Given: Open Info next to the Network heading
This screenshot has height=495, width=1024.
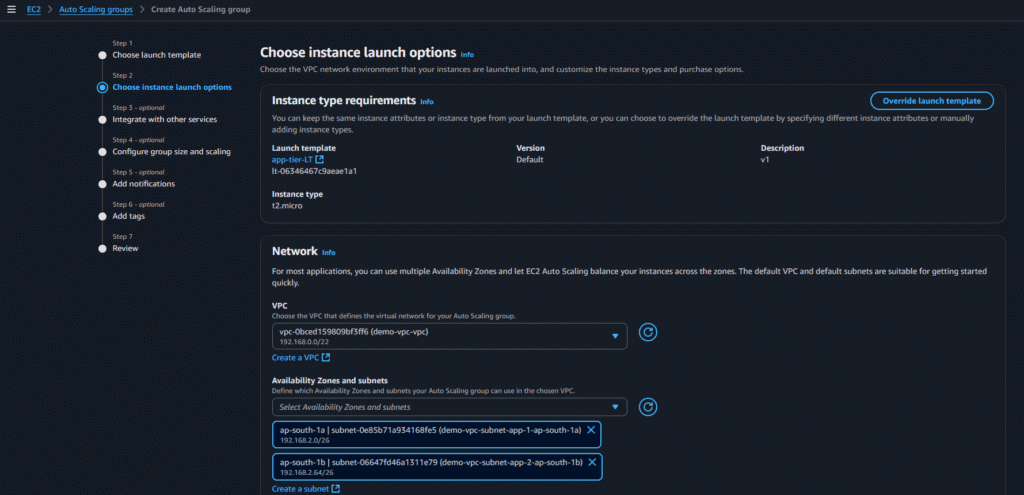Looking at the screenshot, I should [x=328, y=253].
